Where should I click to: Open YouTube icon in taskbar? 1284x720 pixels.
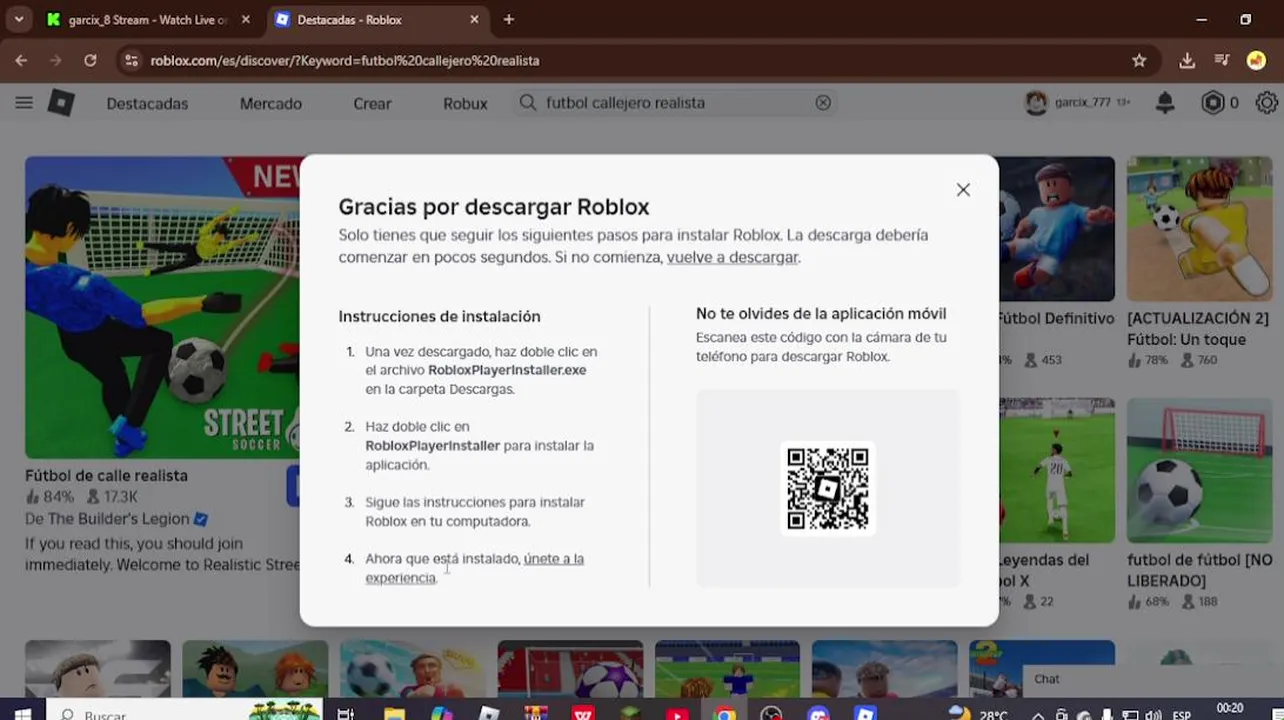pyautogui.click(x=677, y=713)
